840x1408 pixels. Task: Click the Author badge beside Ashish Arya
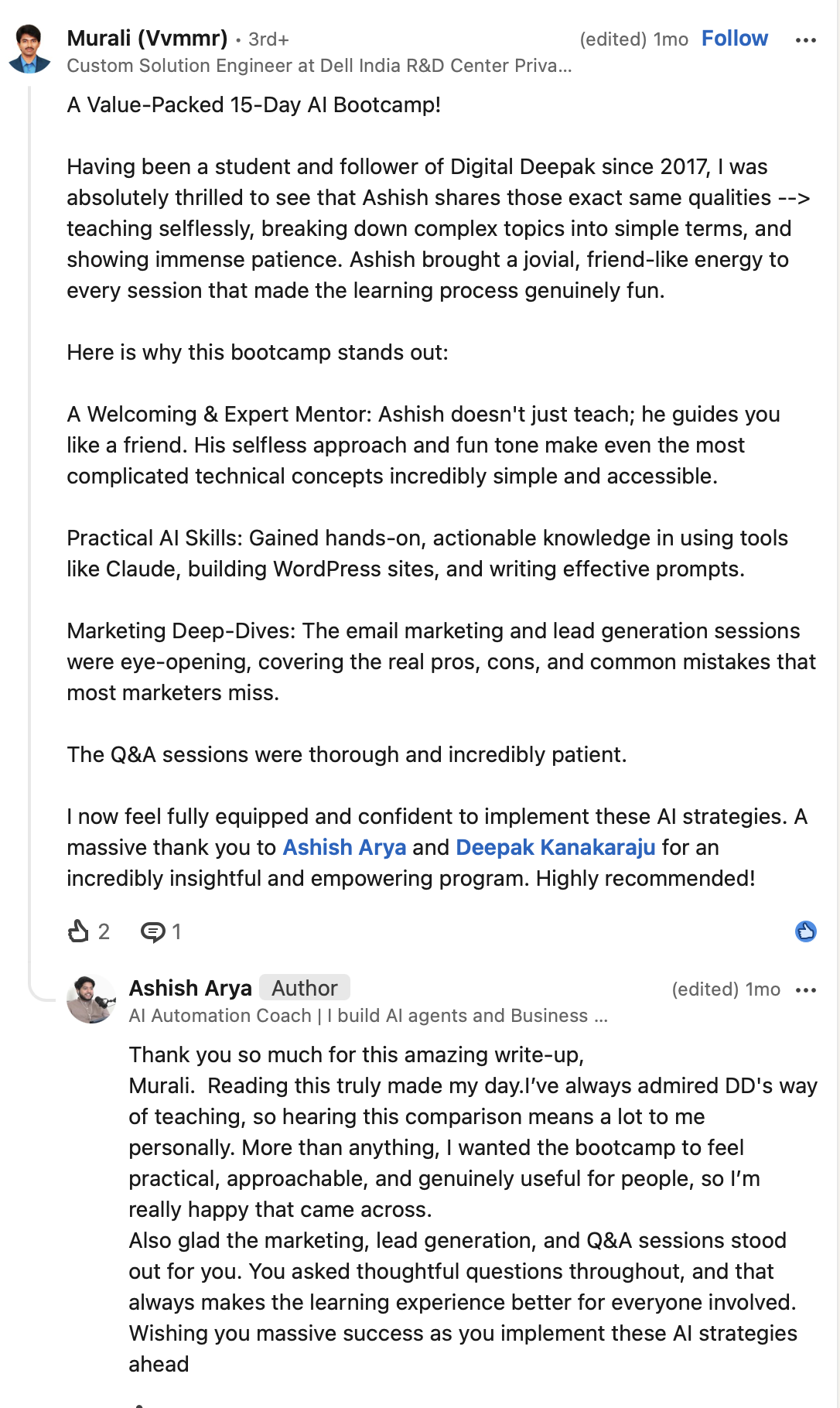coord(305,988)
